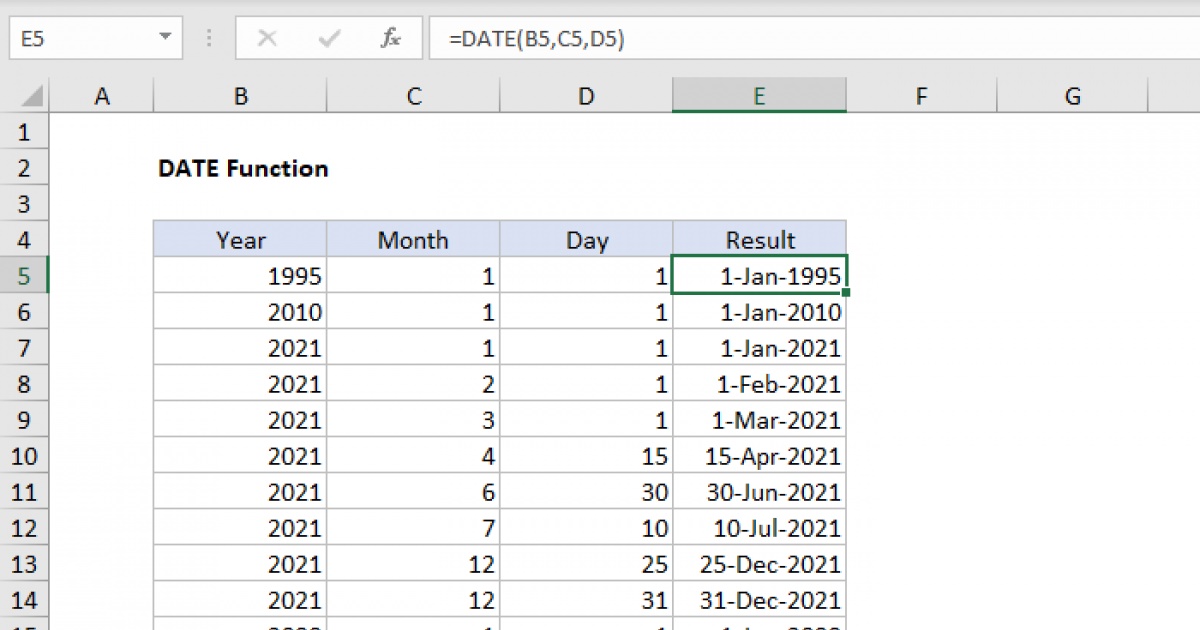Select row 5 header

[x=24, y=276]
